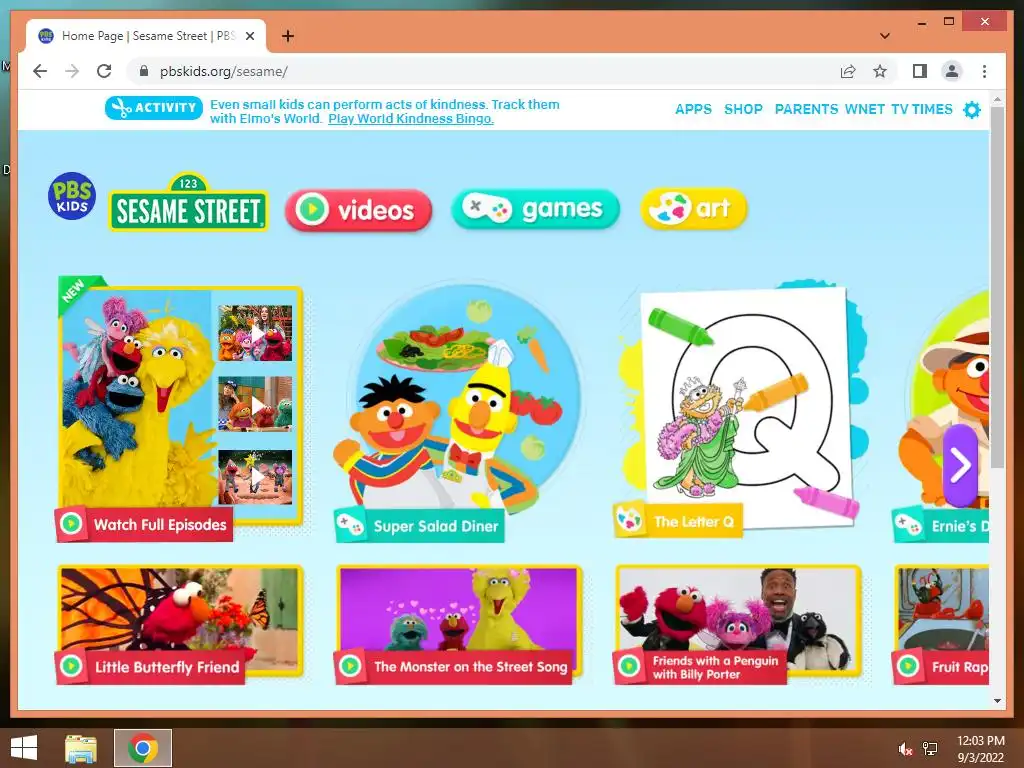1024x768 pixels.
Task: Open the PARENTS menu link
Action: point(806,109)
